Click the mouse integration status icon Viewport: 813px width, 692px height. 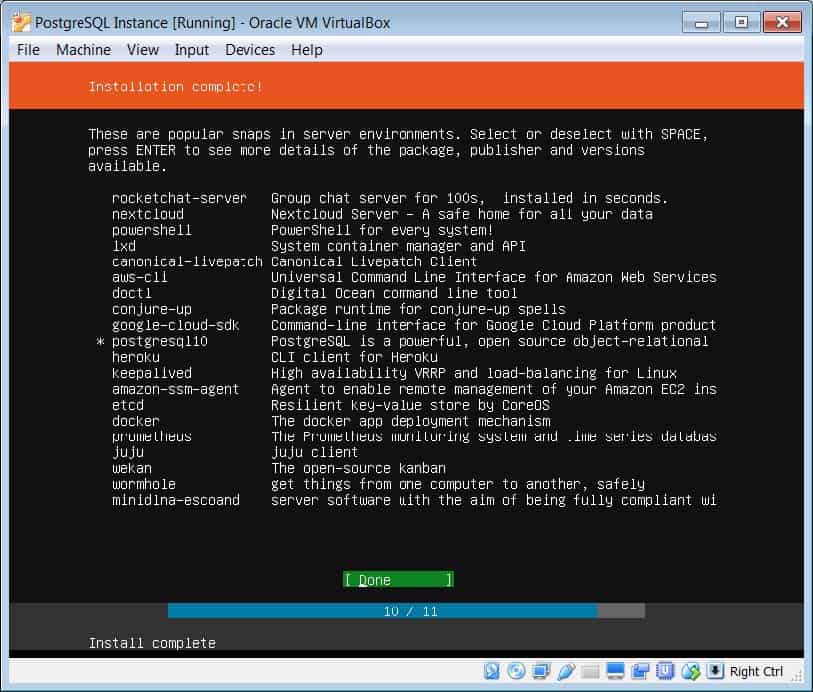pos(690,671)
